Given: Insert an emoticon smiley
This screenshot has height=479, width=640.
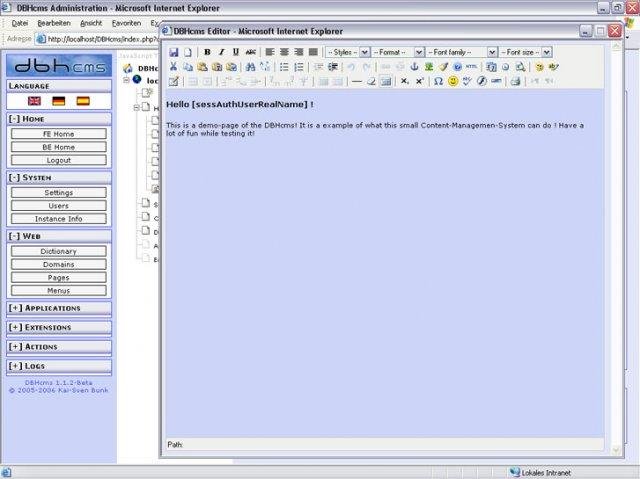Looking at the screenshot, I should click(453, 81).
